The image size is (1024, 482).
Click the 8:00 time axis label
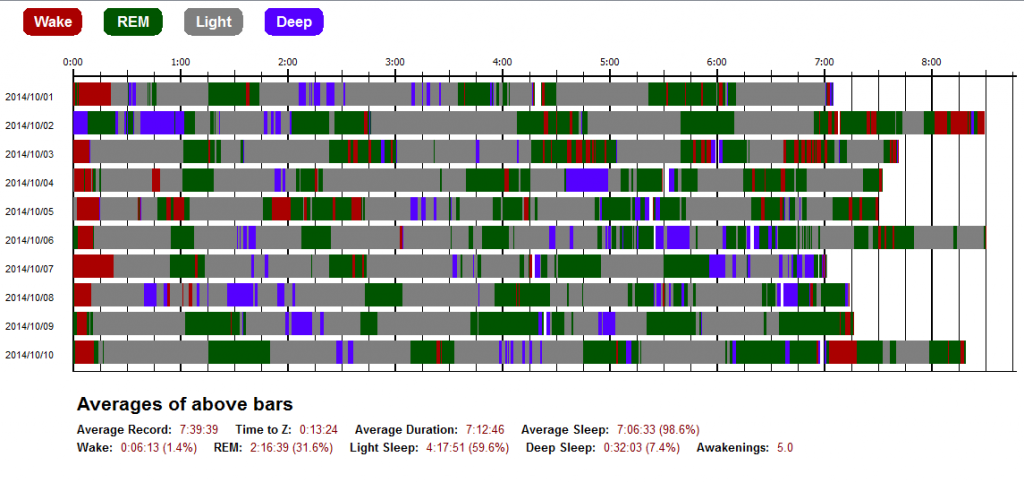931,62
